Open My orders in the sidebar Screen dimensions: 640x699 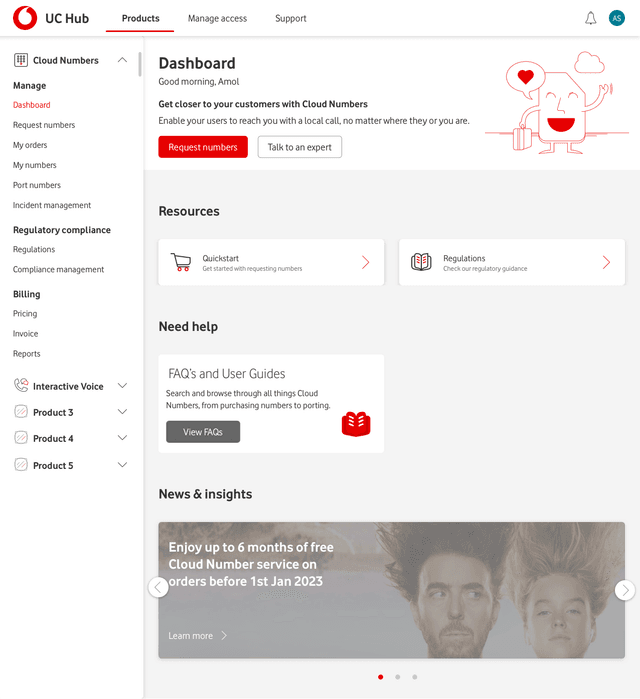tap(30, 145)
